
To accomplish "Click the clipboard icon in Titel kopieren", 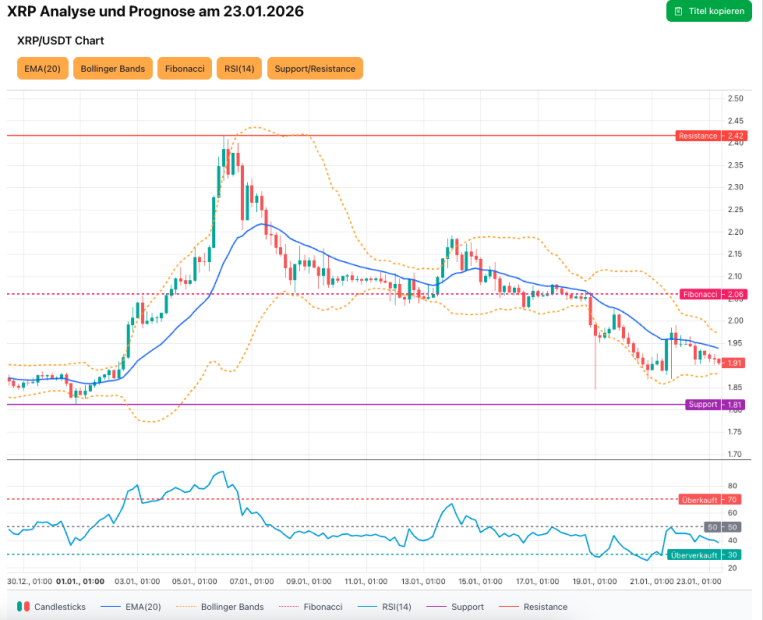I will (678, 11).
